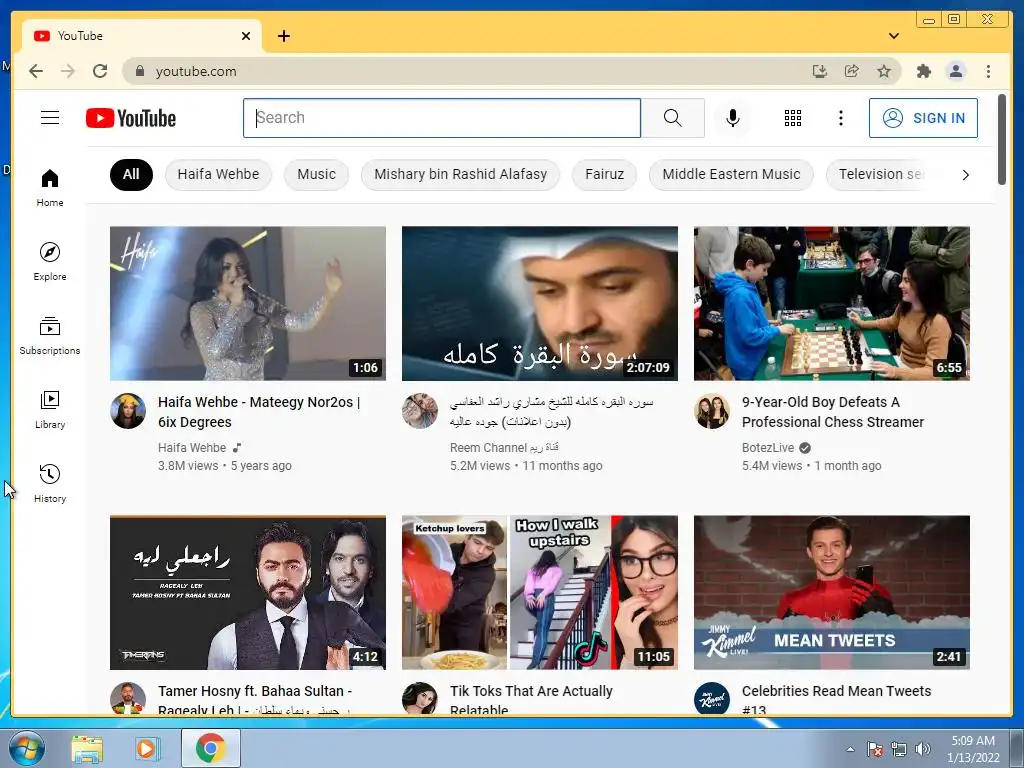
Task: Play the Quran recitation 2:07:09 thumbnail
Action: [x=539, y=303]
